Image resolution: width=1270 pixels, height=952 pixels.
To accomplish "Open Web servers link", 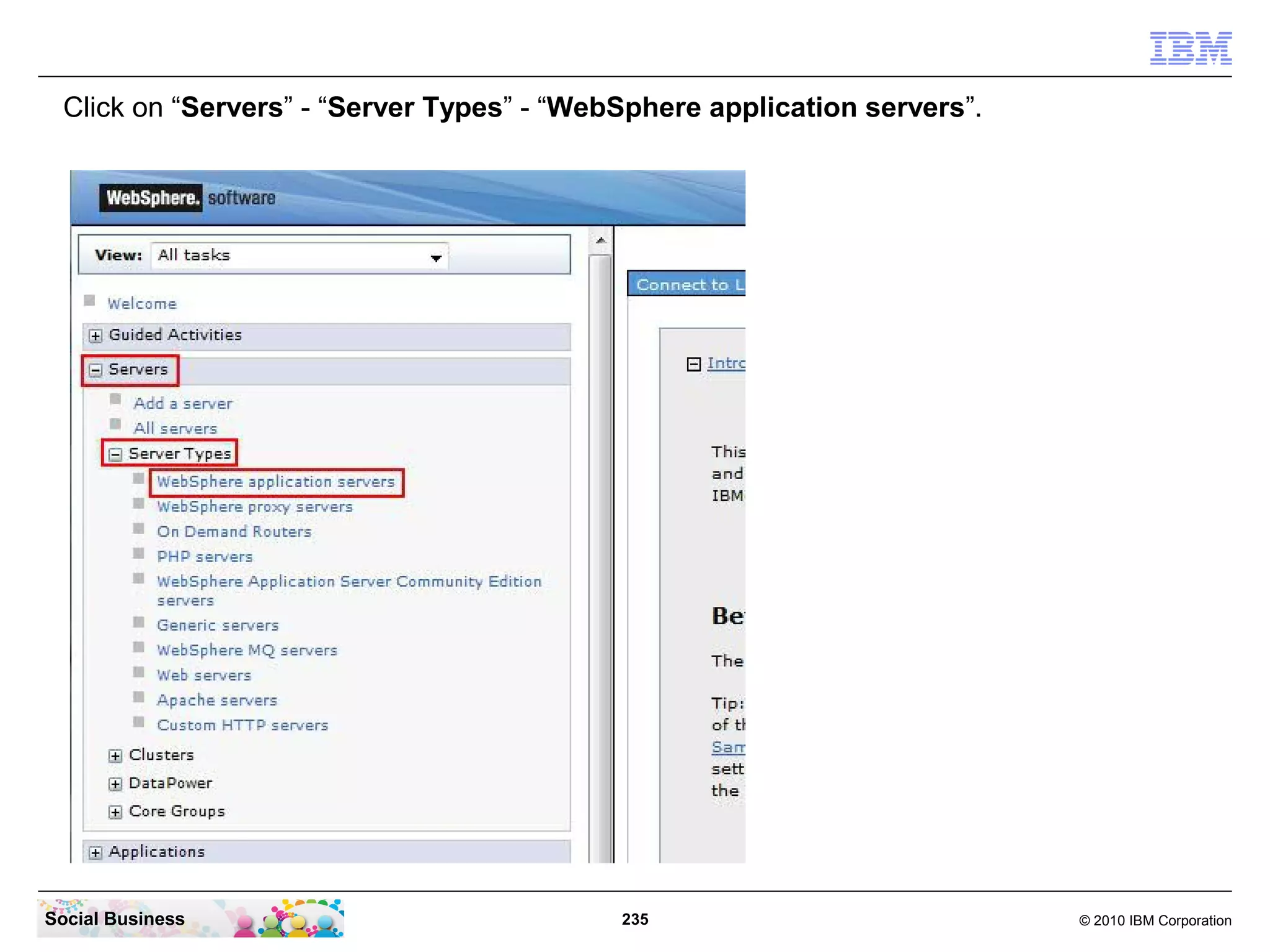I will click(204, 675).
